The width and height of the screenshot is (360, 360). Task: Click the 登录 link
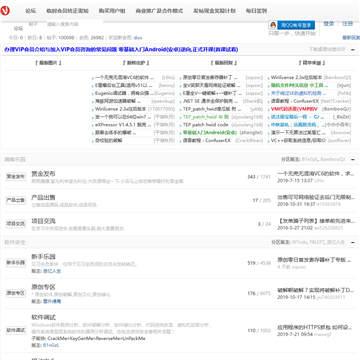[329, 24]
